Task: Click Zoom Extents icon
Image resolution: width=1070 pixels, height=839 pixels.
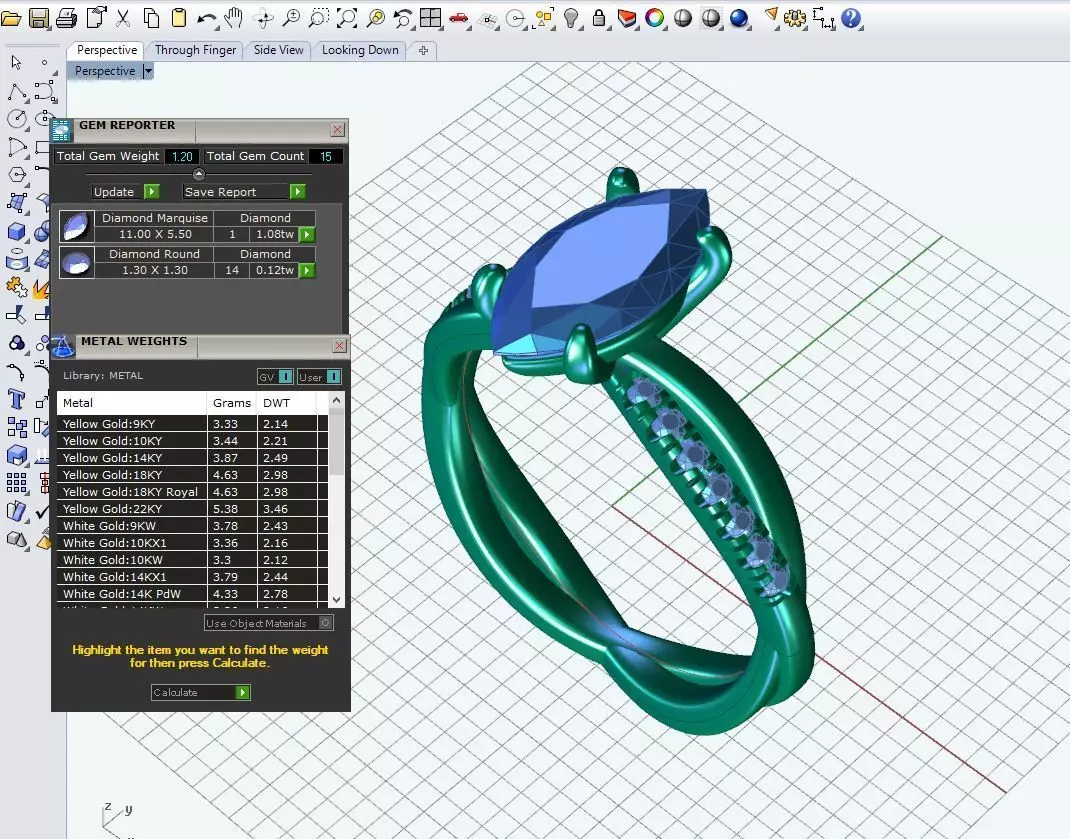Action: pos(347,18)
